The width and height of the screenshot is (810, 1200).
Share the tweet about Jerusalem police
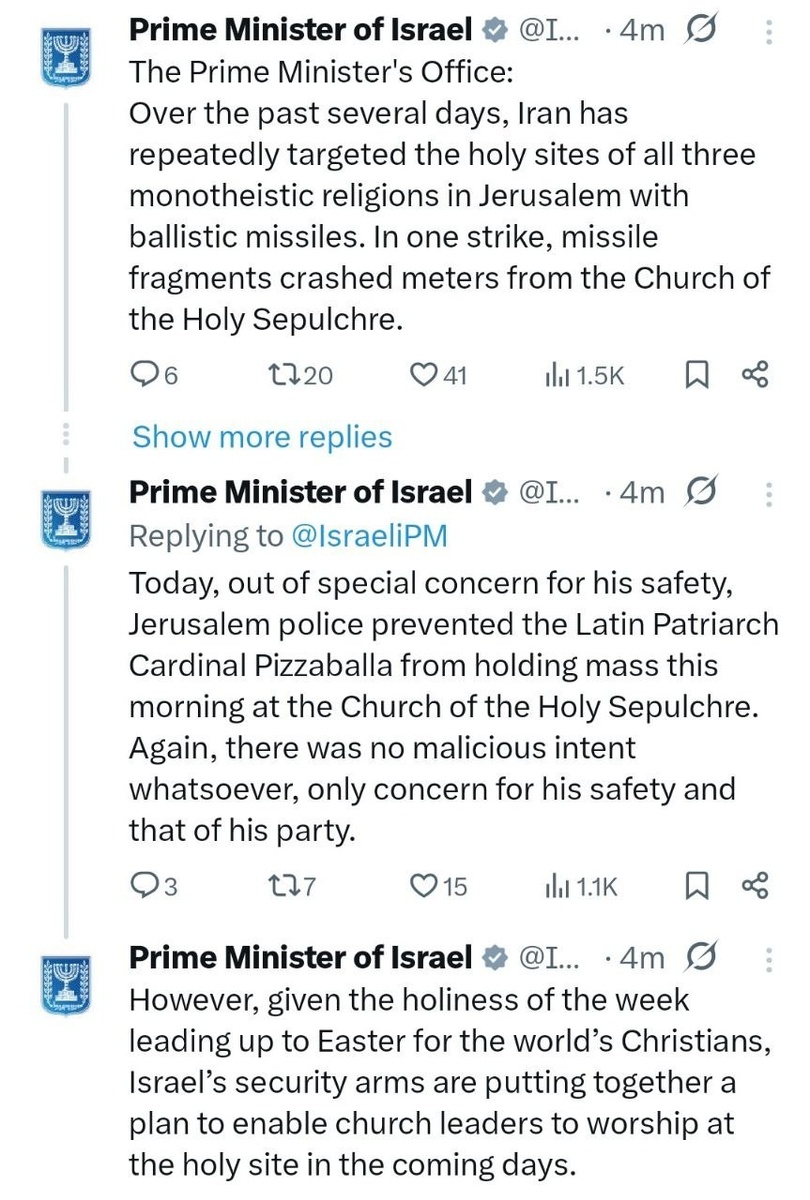(x=754, y=886)
